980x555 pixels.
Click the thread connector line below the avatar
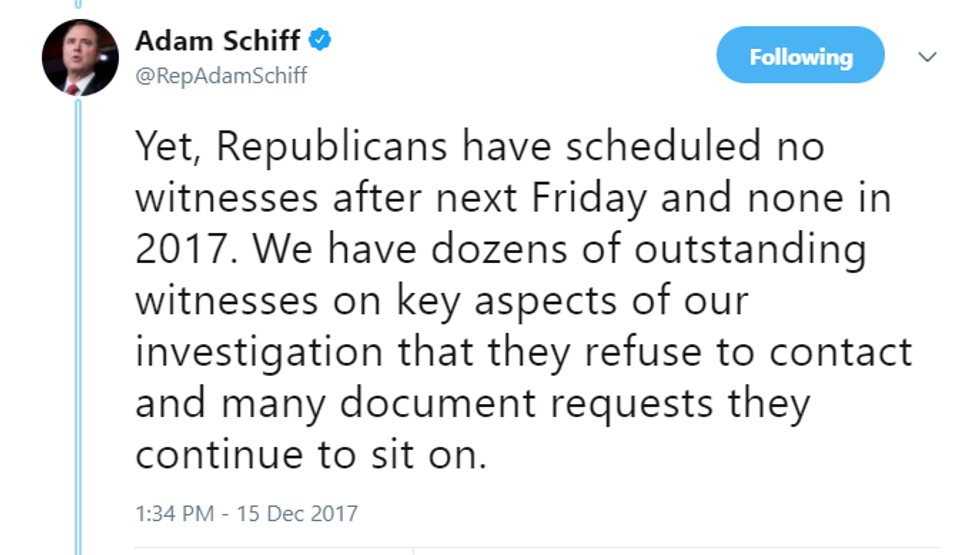(79, 327)
